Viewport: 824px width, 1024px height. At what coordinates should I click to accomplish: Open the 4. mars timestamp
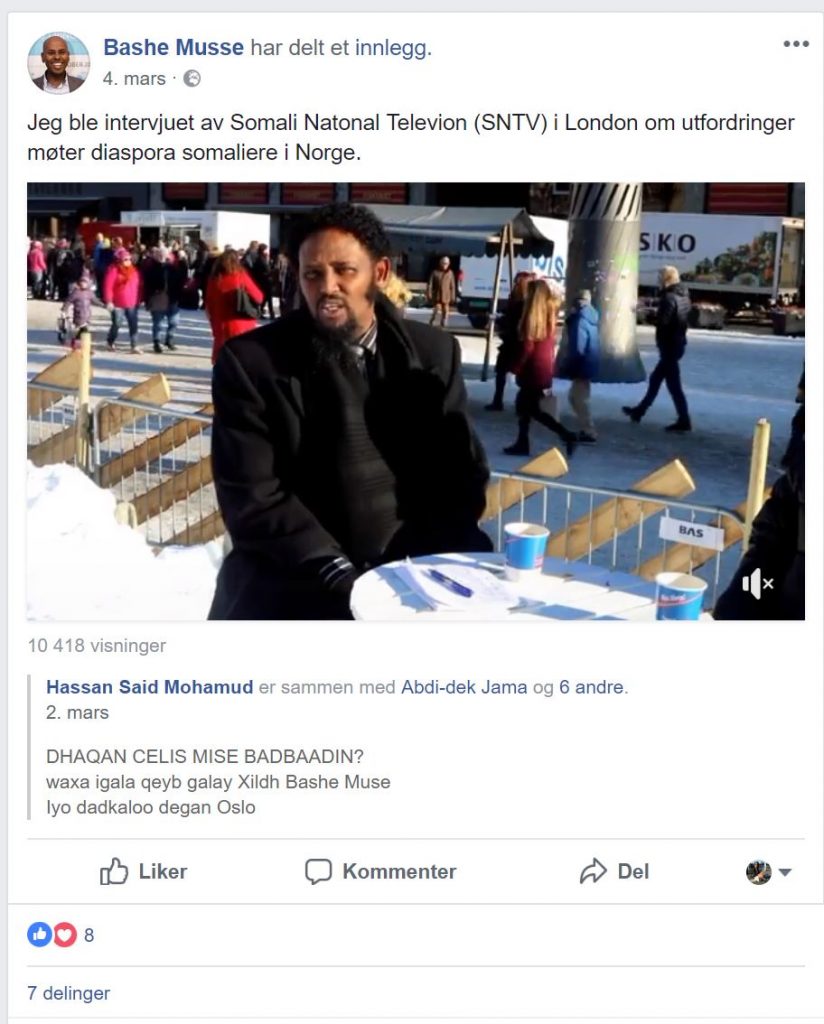[134, 79]
